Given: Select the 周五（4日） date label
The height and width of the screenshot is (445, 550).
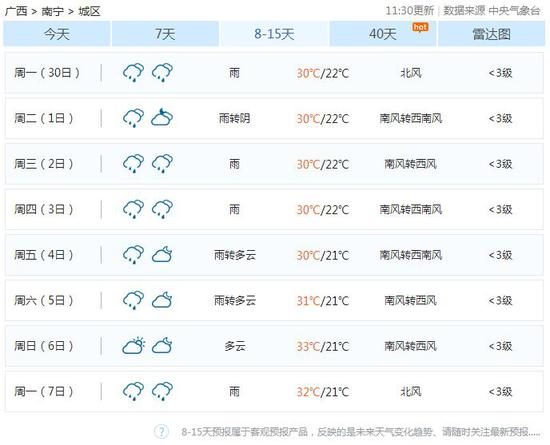Looking at the screenshot, I should pyautogui.click(x=44, y=255).
